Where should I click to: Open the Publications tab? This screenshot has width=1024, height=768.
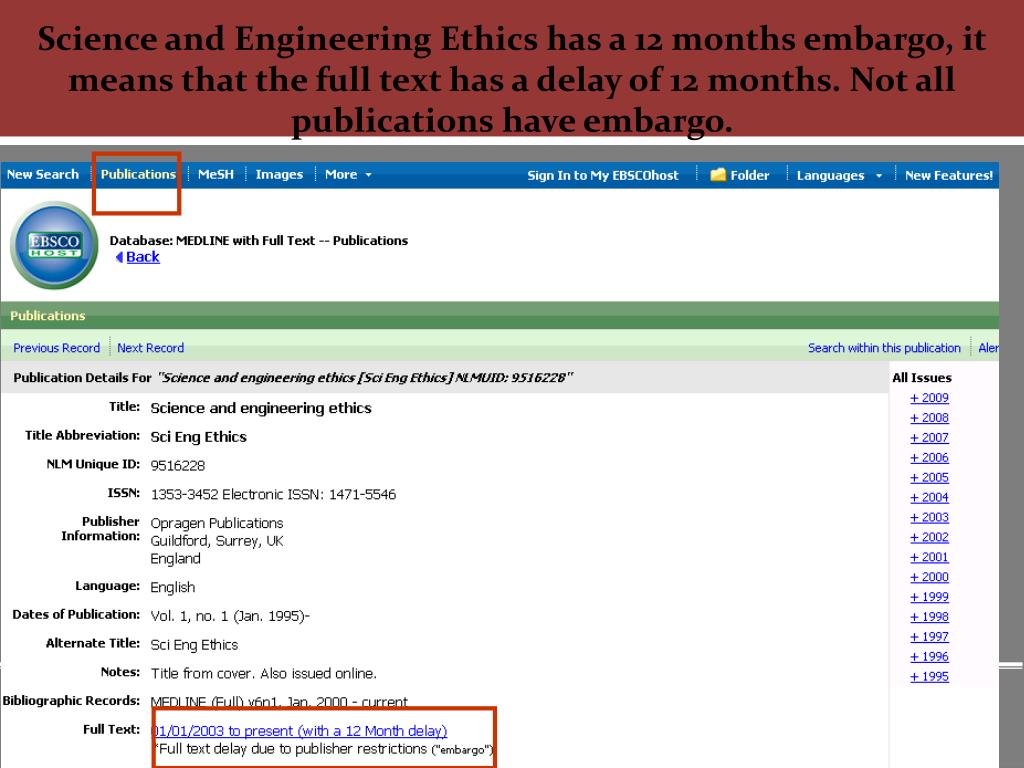[x=138, y=174]
